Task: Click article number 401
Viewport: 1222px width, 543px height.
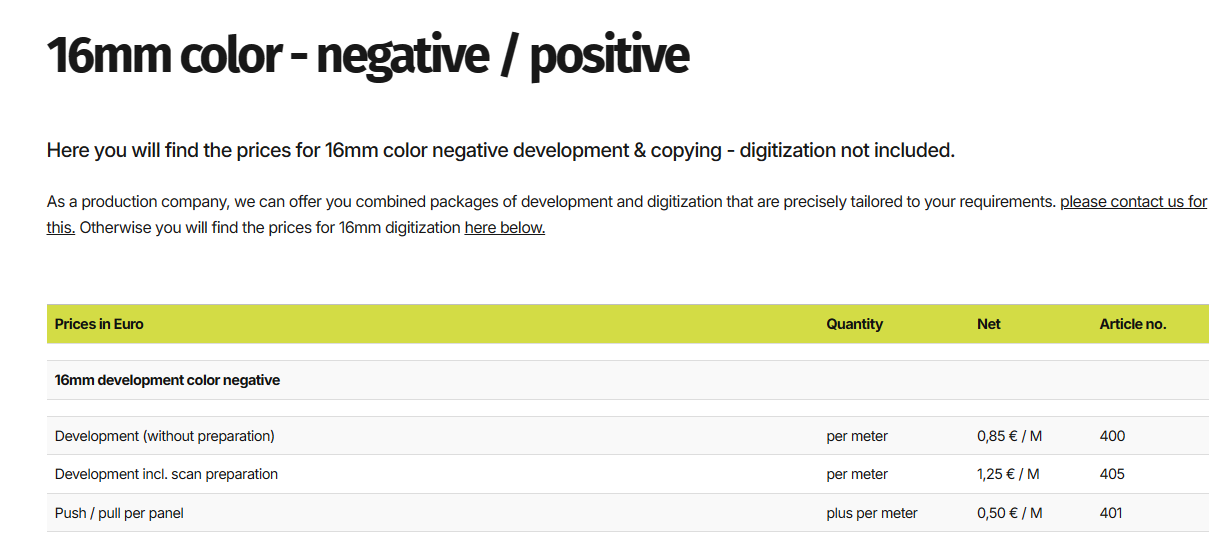Action: pos(1110,513)
